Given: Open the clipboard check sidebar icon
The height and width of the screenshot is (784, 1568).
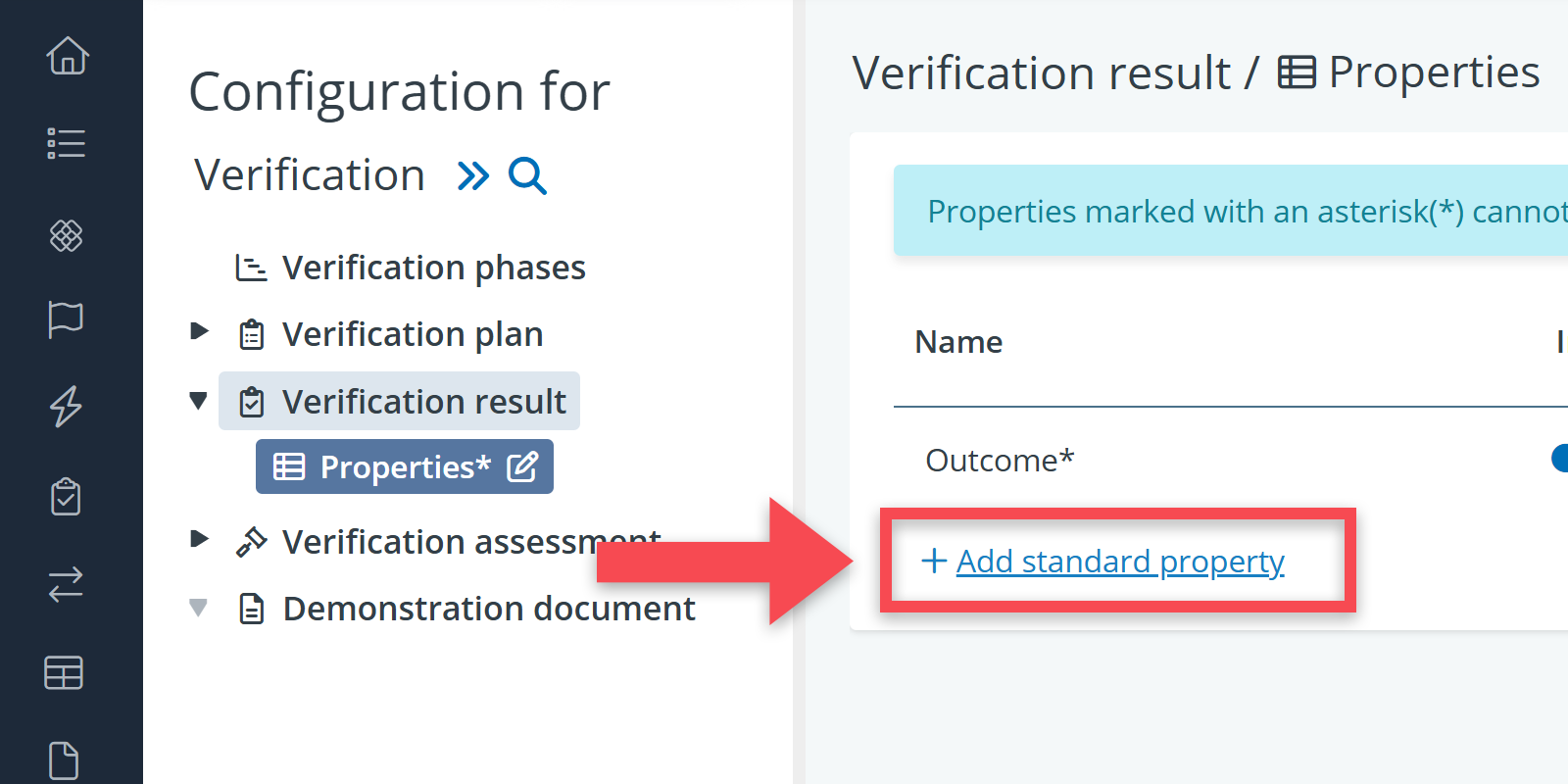Looking at the screenshot, I should click(67, 497).
